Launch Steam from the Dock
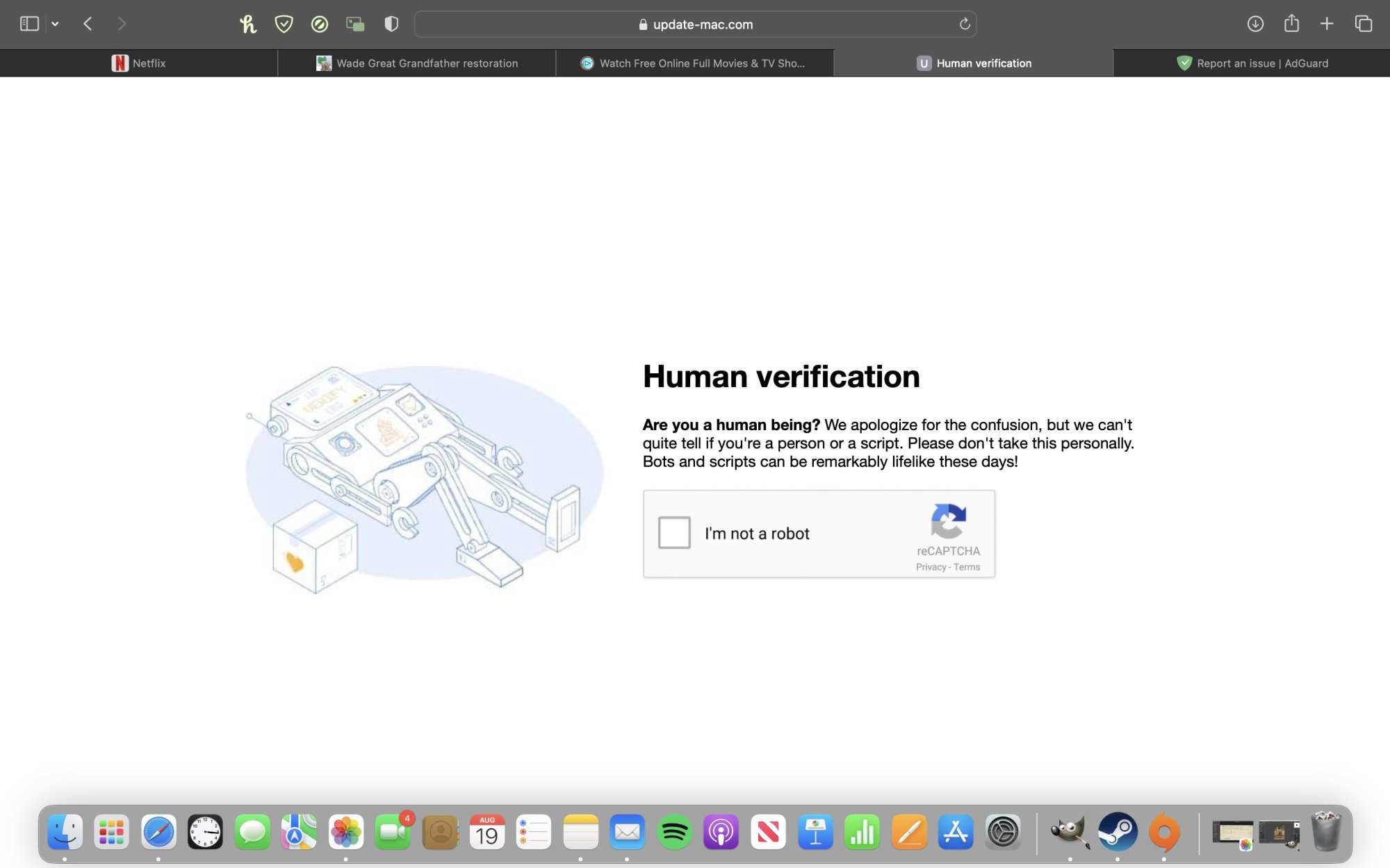1390x868 pixels. coord(1118,831)
